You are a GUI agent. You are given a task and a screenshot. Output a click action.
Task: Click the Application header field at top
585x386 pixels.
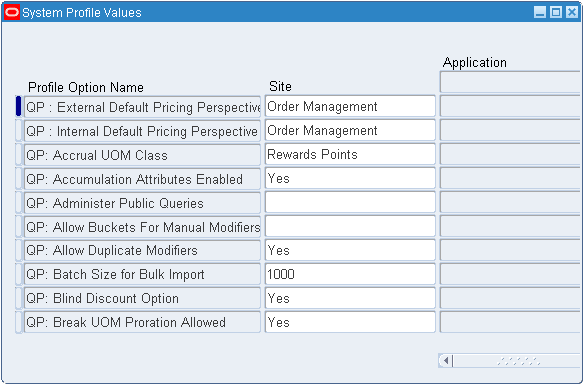click(x=510, y=82)
